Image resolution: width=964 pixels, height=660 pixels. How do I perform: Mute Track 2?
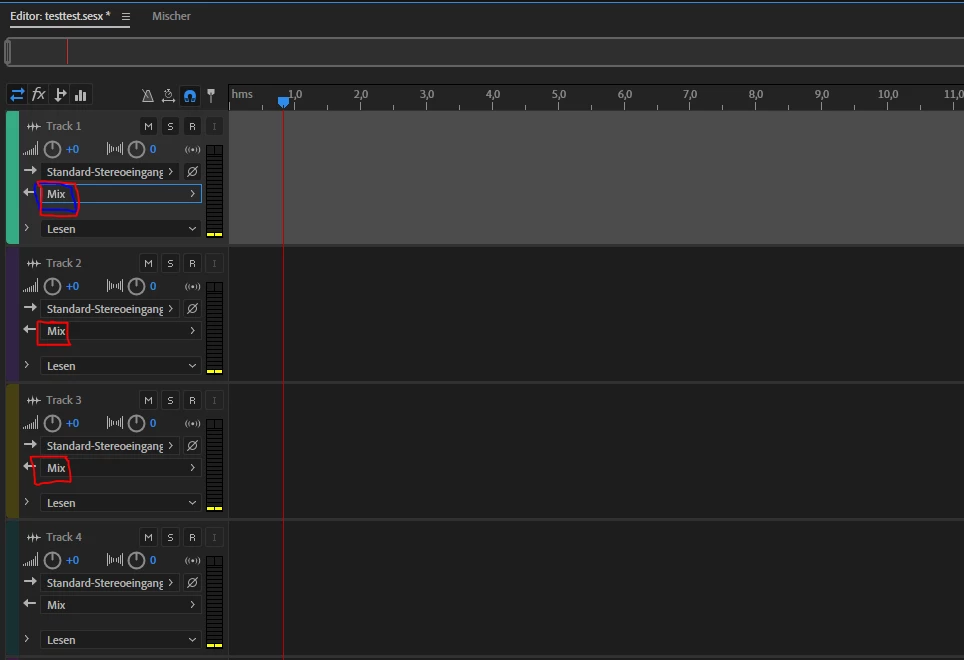click(x=148, y=264)
